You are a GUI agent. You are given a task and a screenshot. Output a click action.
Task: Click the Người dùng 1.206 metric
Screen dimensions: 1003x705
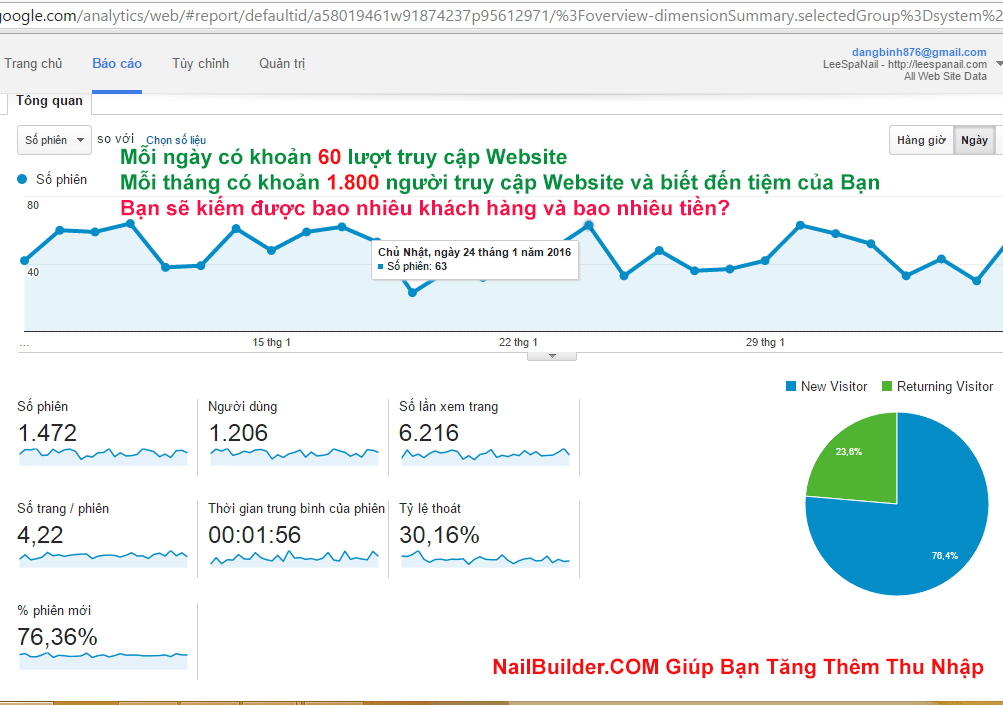pyautogui.click(x=238, y=433)
